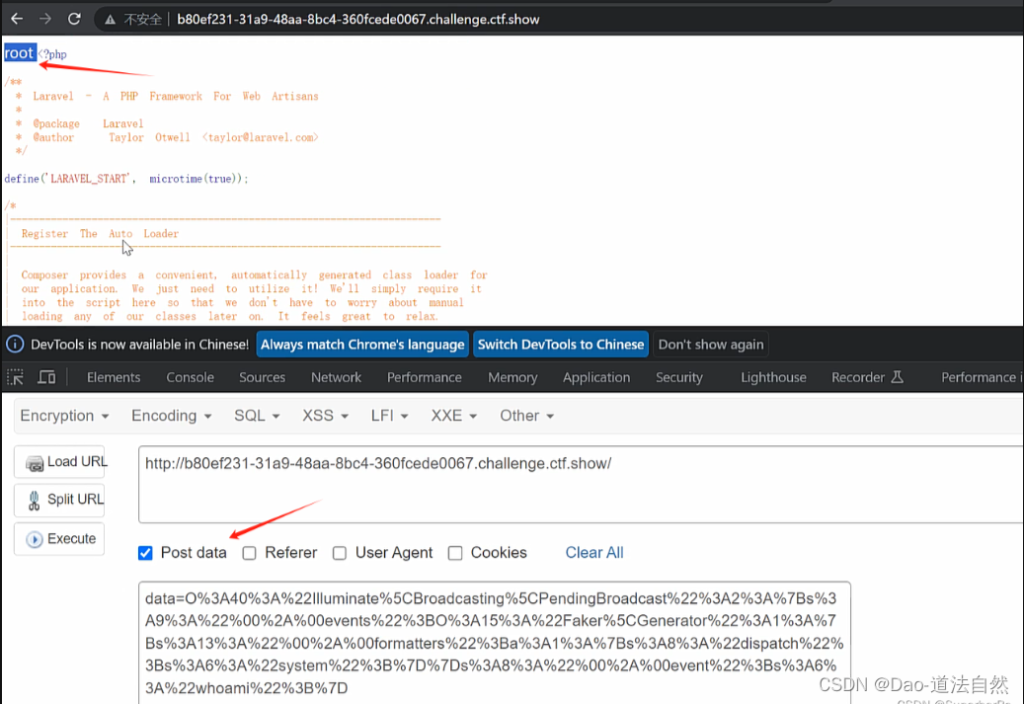Image resolution: width=1024 pixels, height=704 pixels.
Task: Click into the HackBar URL text field
Action: click(581, 484)
